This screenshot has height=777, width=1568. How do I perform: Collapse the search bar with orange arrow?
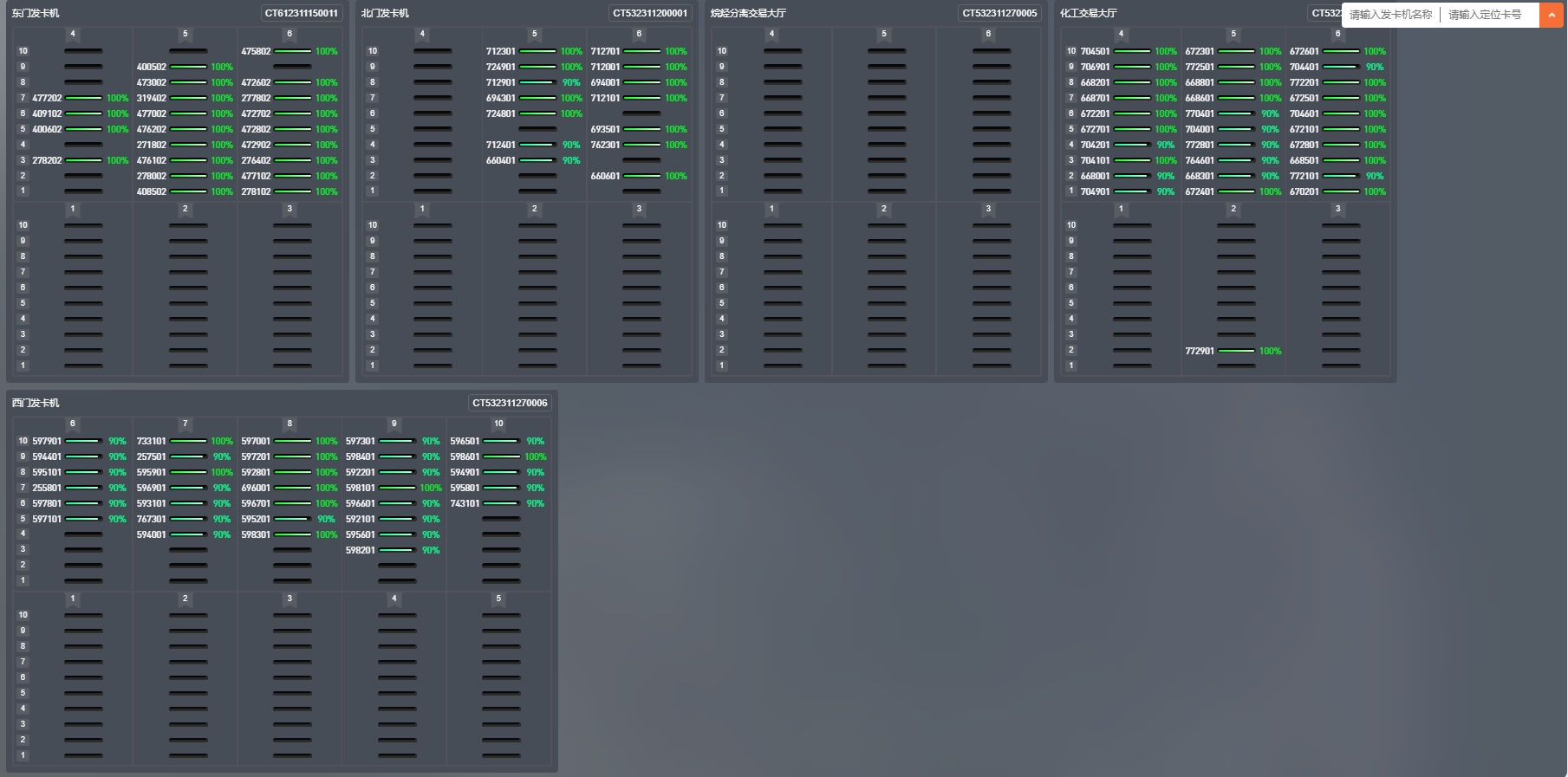pyautogui.click(x=1551, y=15)
